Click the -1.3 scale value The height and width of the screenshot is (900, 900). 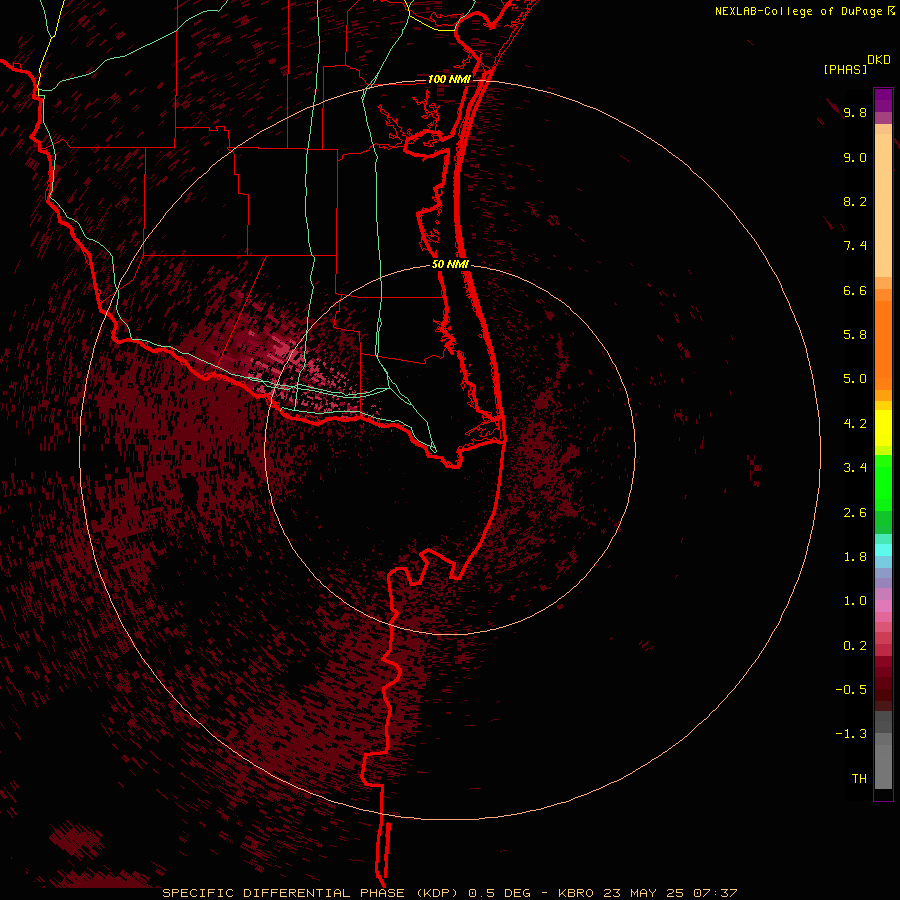(851, 734)
